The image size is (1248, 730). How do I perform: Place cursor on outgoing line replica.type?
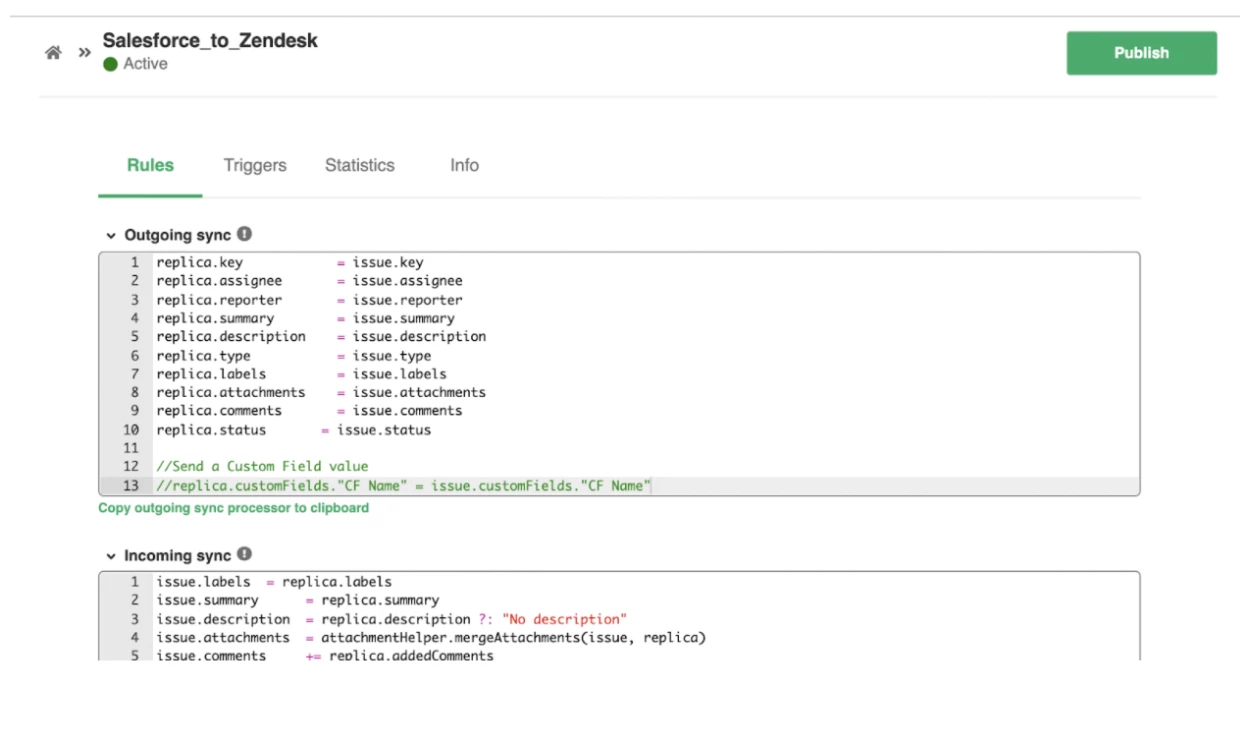coord(294,356)
